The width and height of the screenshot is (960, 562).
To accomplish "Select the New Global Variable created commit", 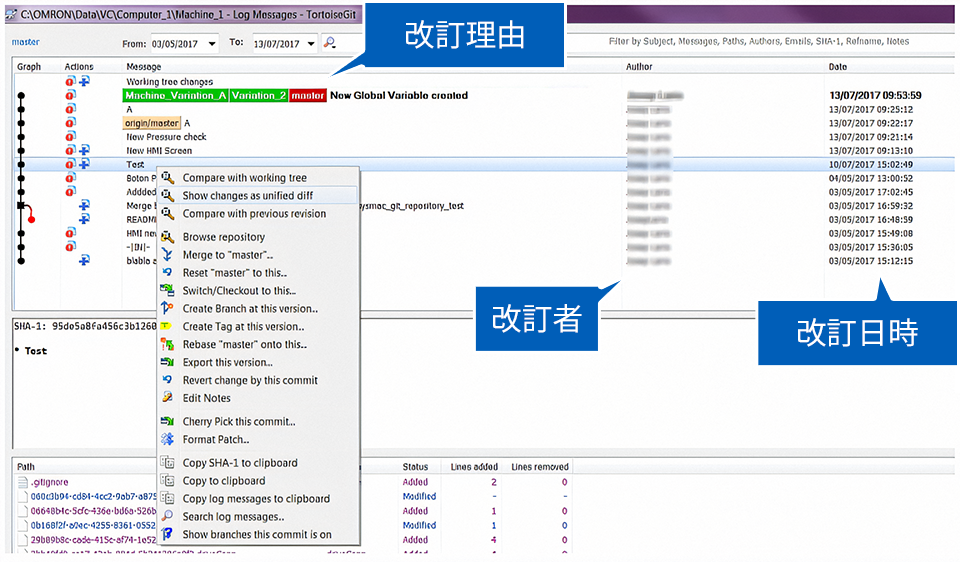I will (484, 96).
